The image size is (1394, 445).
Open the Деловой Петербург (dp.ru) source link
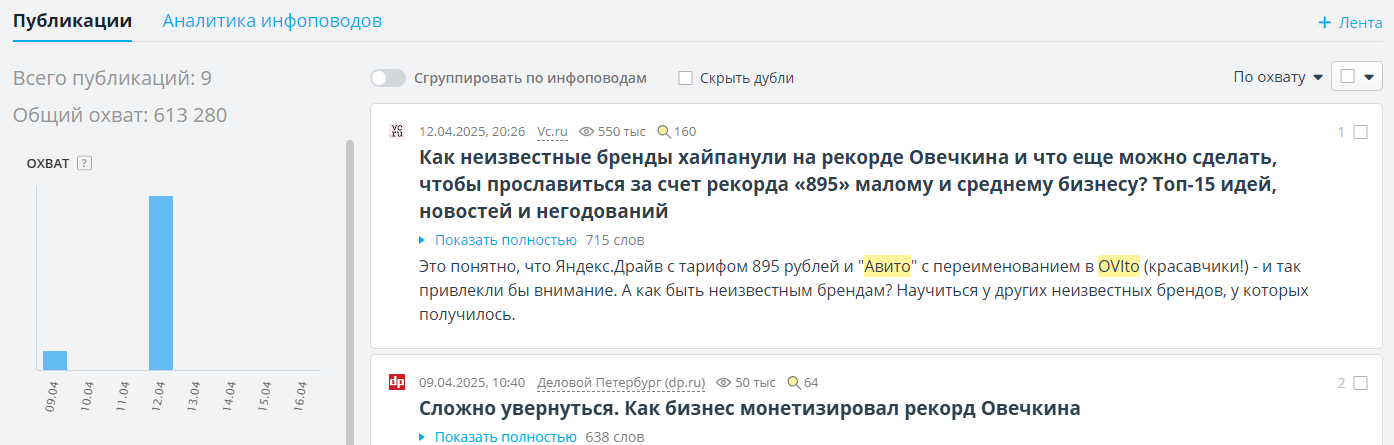(x=621, y=382)
